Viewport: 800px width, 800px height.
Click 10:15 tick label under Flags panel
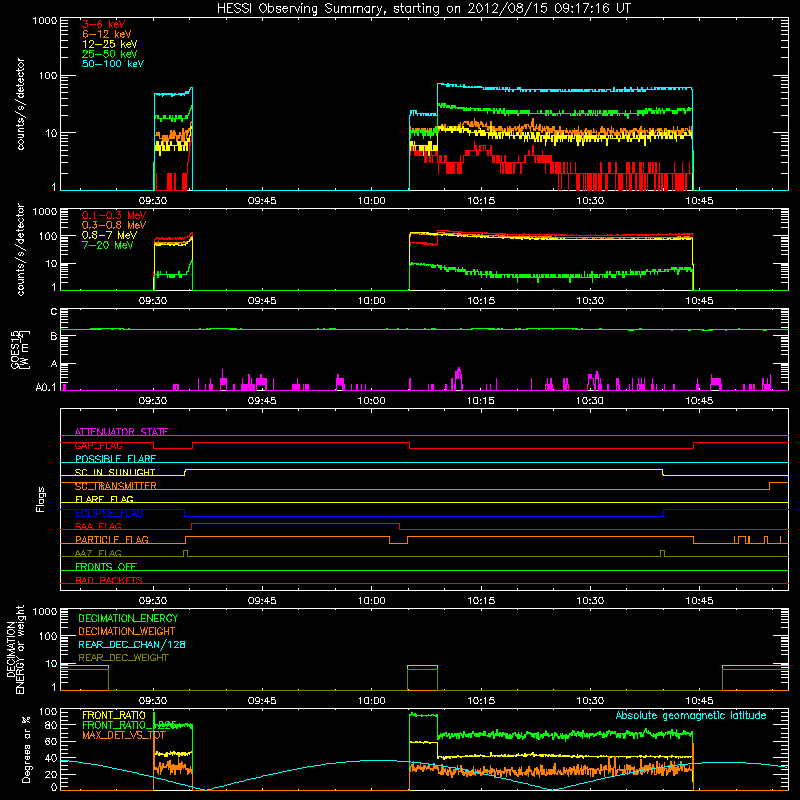tap(481, 601)
